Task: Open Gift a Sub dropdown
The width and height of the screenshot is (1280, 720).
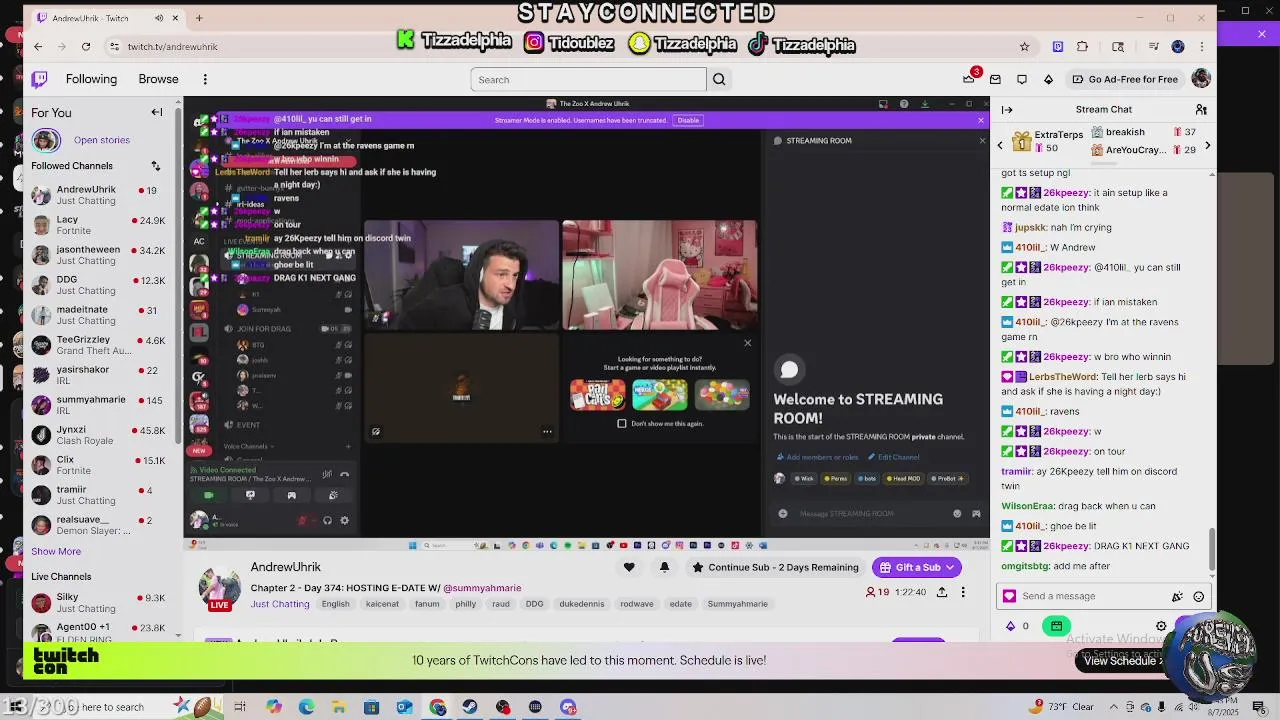Action: 917,567
